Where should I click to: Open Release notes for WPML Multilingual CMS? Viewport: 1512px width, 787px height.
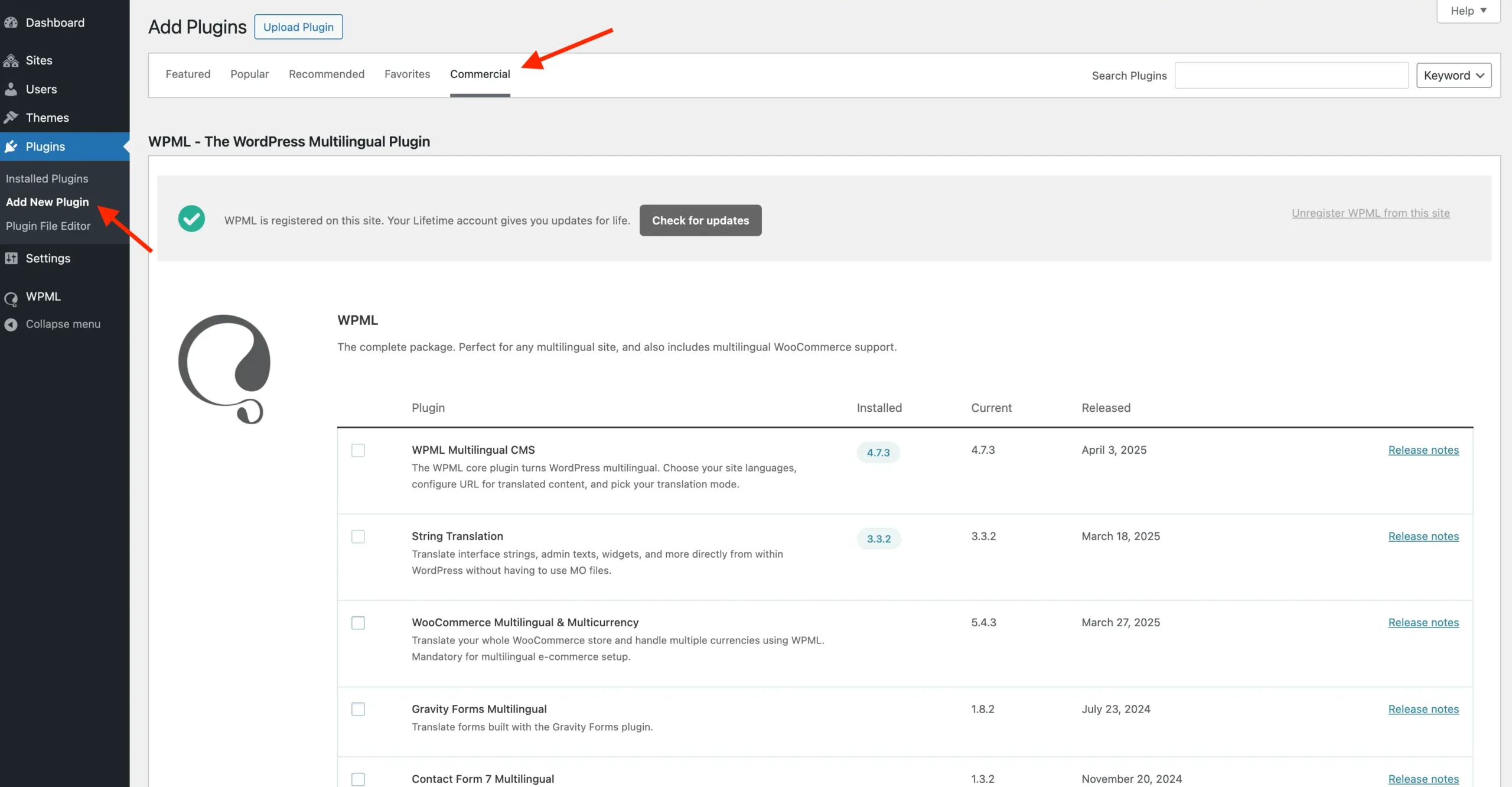[x=1423, y=450]
